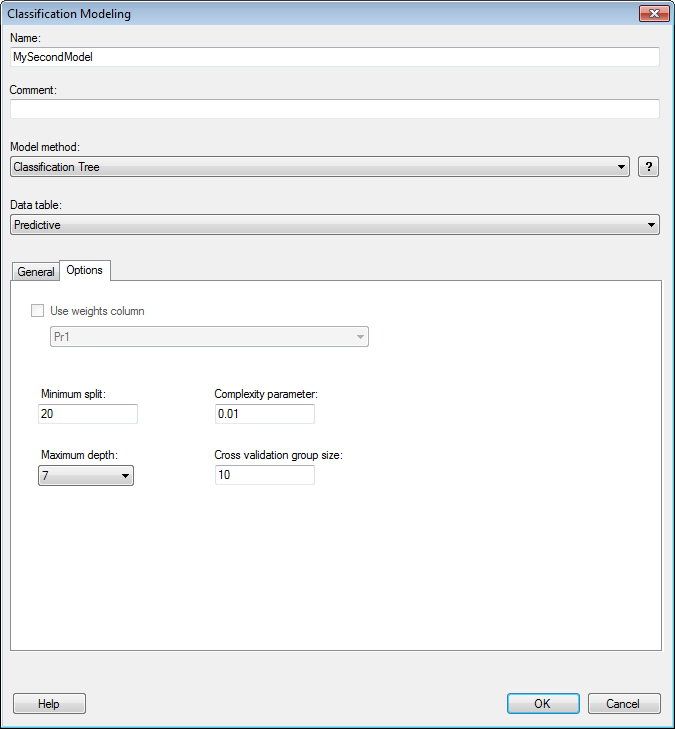Switch to the General tab
This screenshot has width=675, height=729.
click(x=35, y=272)
